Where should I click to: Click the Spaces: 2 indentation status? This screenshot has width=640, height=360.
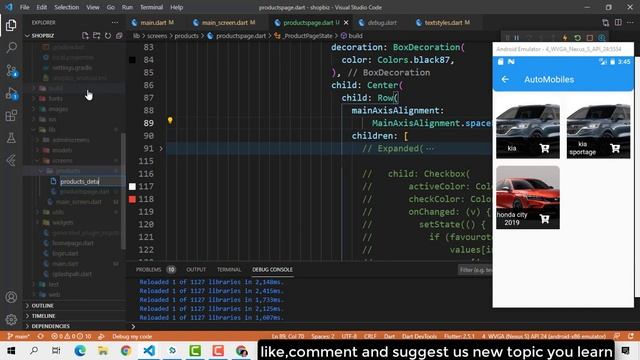[322, 336]
